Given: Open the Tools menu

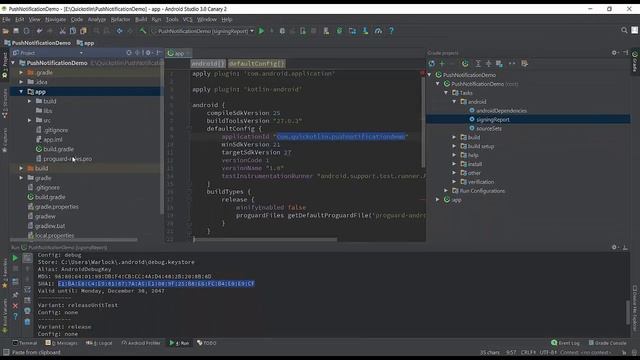Looking at the screenshot, I should (x=172, y=19).
